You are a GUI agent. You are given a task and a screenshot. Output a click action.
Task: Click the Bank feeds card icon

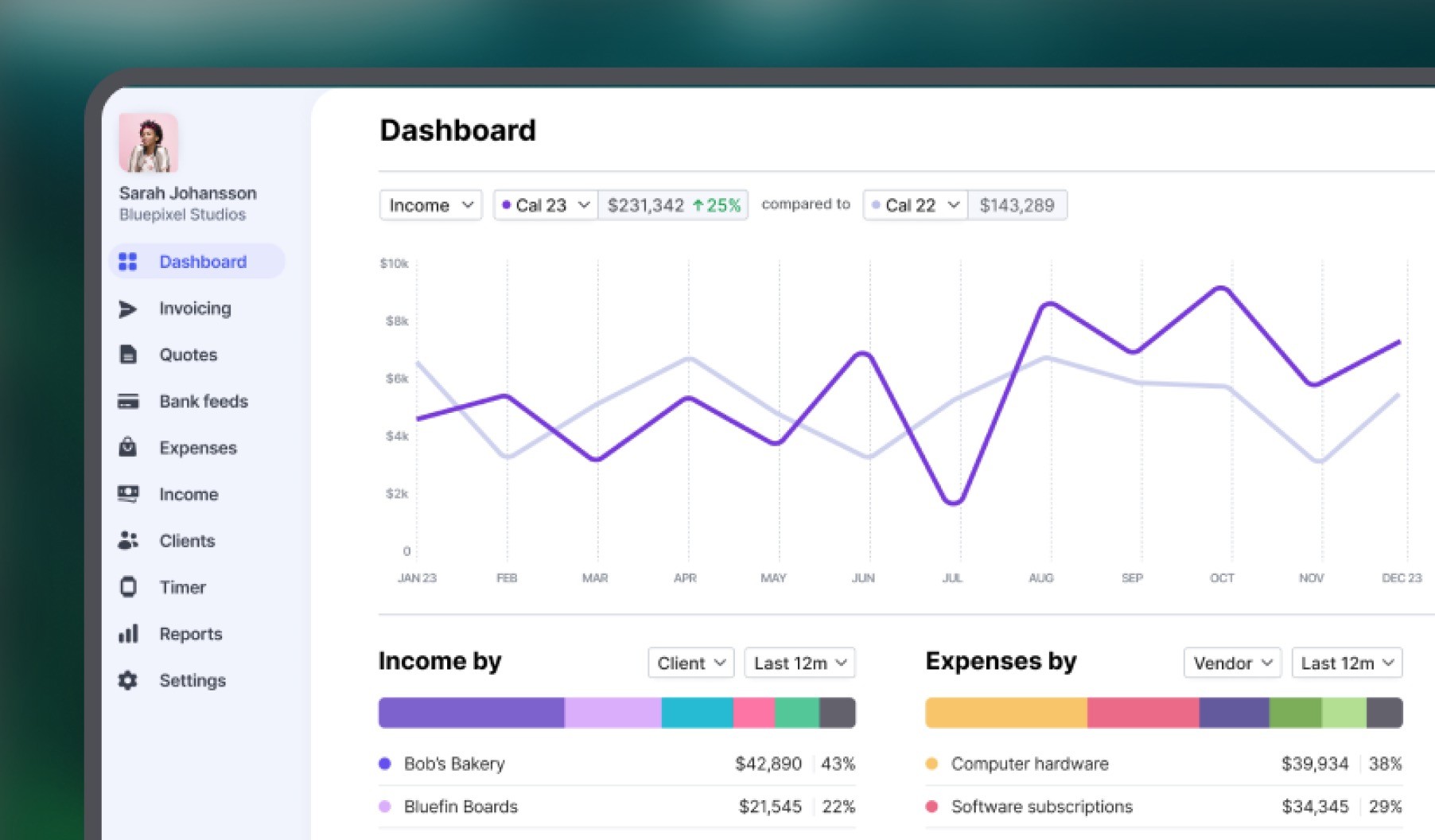[127, 401]
